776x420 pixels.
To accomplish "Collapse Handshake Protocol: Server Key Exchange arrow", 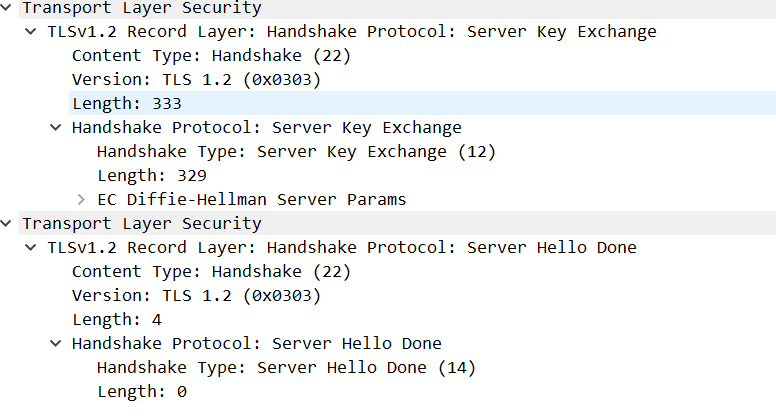I will [x=57, y=128].
